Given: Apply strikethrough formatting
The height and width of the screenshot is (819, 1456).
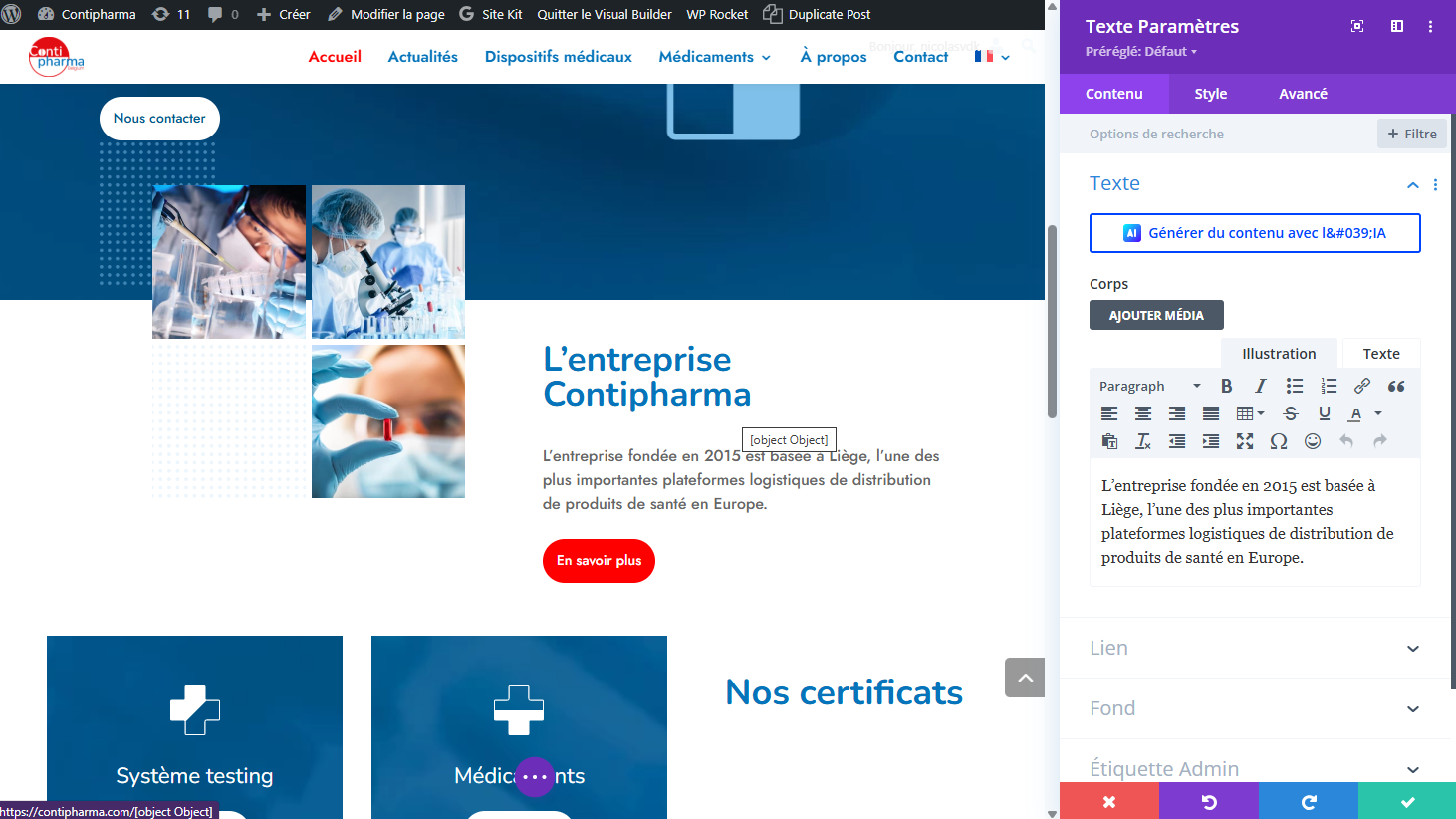Looking at the screenshot, I should click(1291, 413).
